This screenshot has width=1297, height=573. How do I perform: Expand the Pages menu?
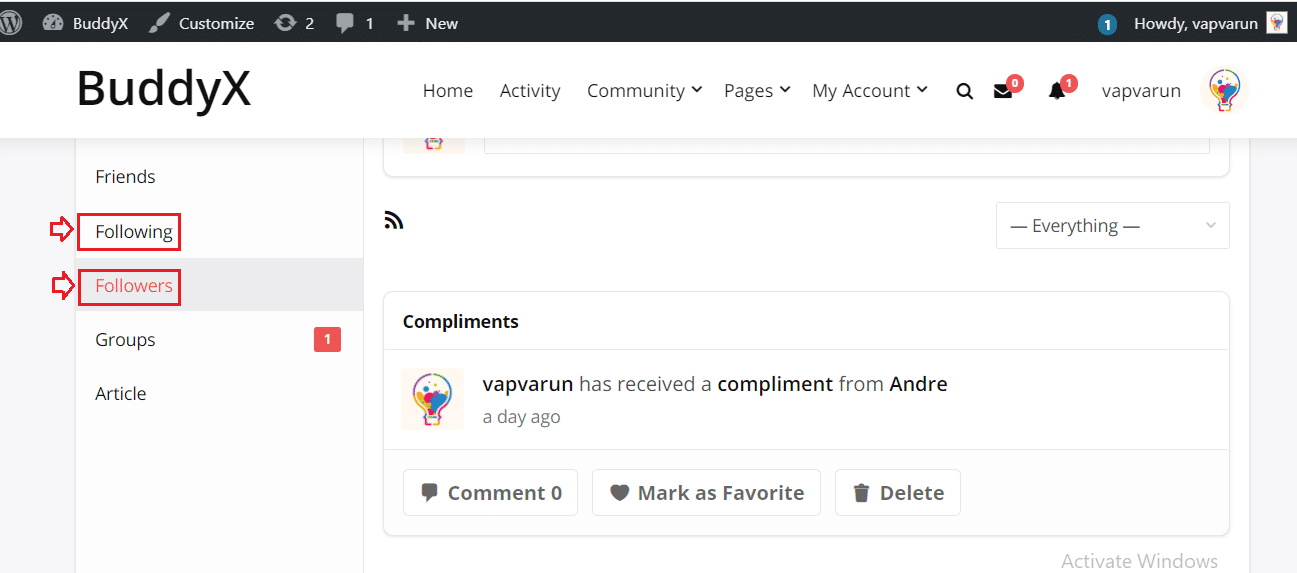point(757,90)
